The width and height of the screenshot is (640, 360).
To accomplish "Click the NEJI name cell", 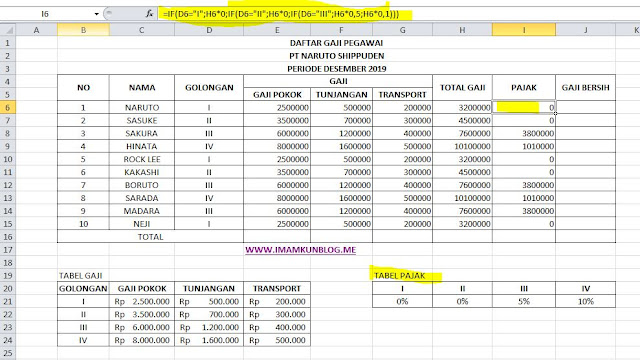I will [x=142, y=224].
